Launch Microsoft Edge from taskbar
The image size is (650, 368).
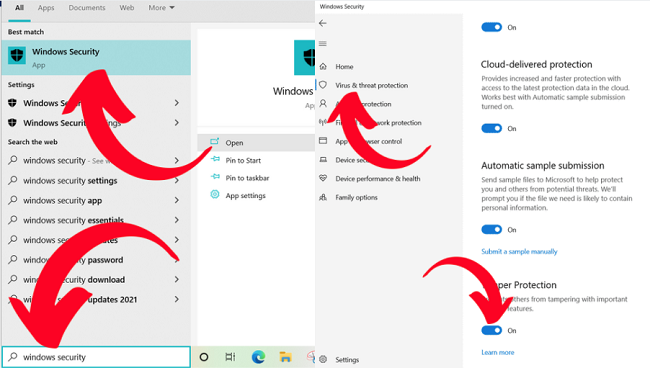pos(258,357)
